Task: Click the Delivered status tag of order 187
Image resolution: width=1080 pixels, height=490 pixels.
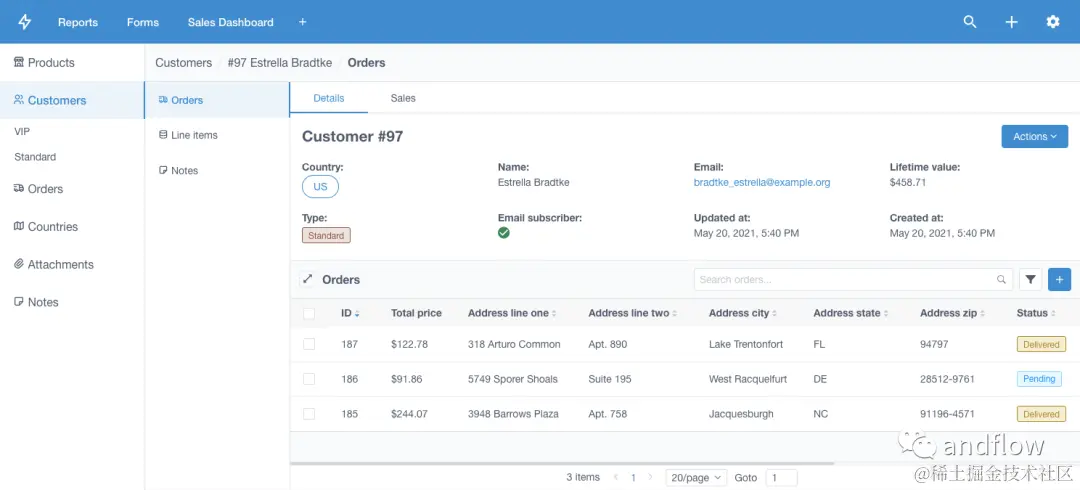Action: click(1041, 344)
